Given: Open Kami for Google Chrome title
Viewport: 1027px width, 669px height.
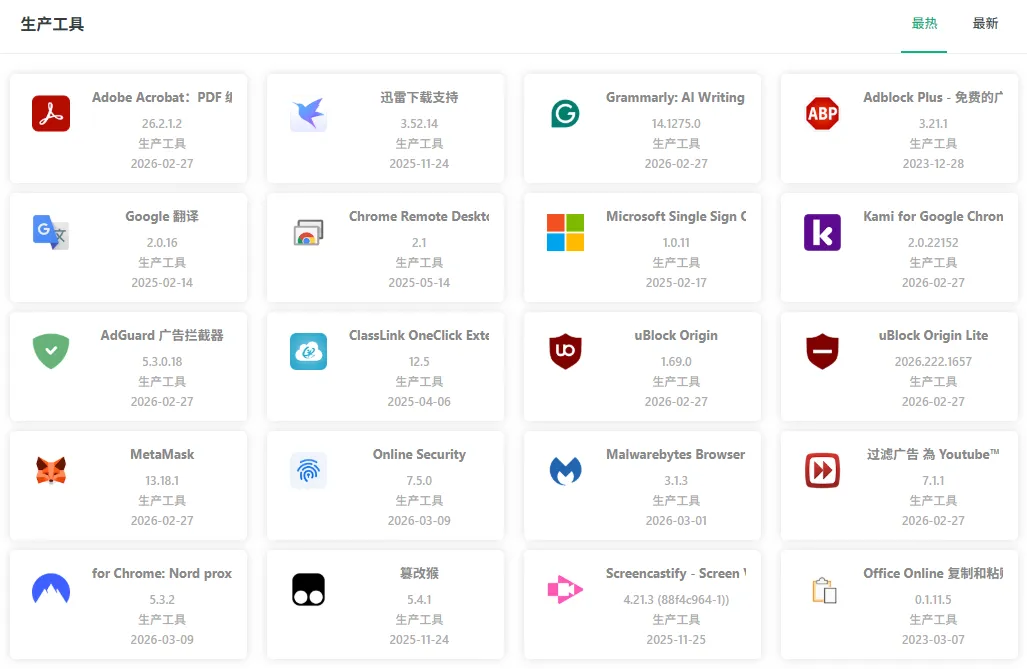Looking at the screenshot, I should coord(933,216).
